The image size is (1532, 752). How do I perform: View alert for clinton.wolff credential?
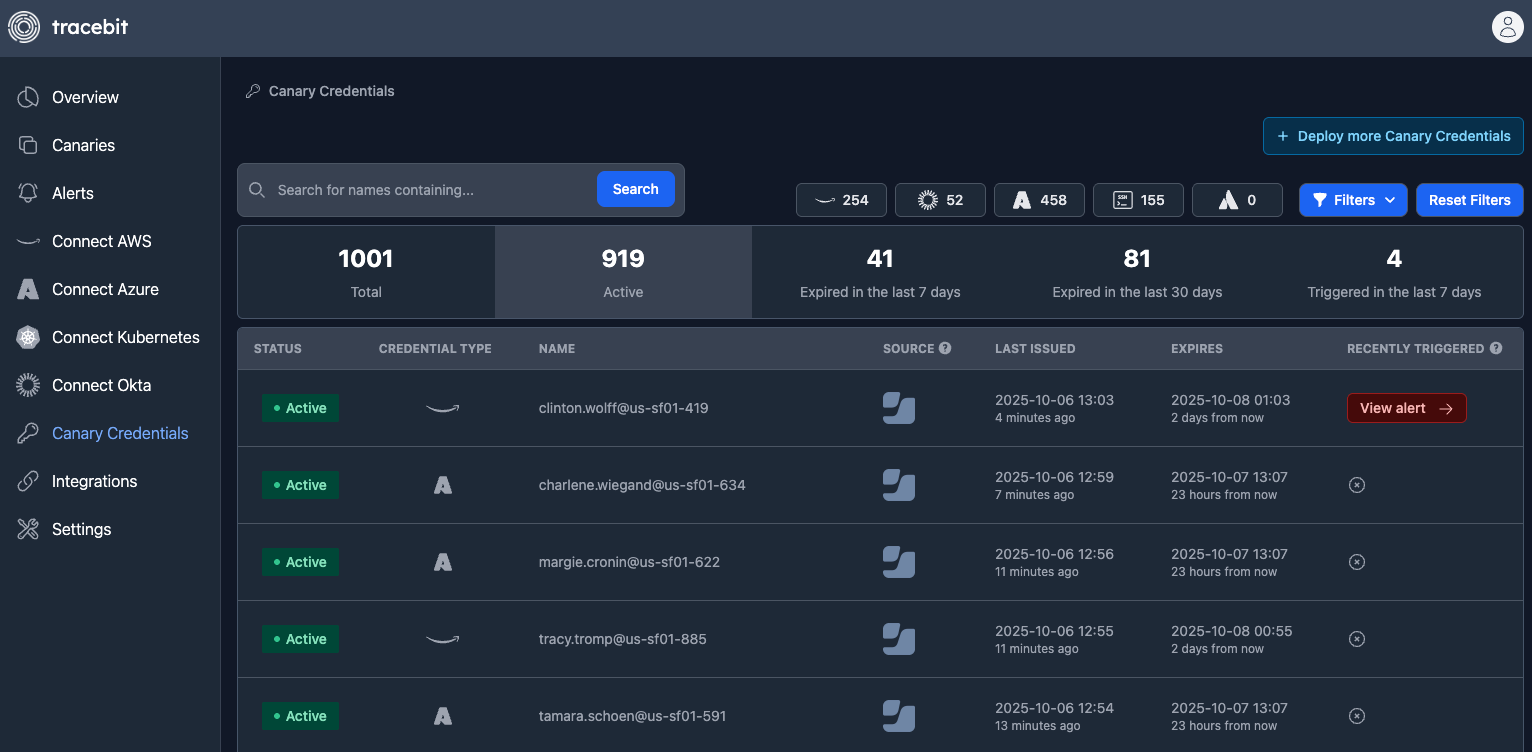pos(1406,408)
